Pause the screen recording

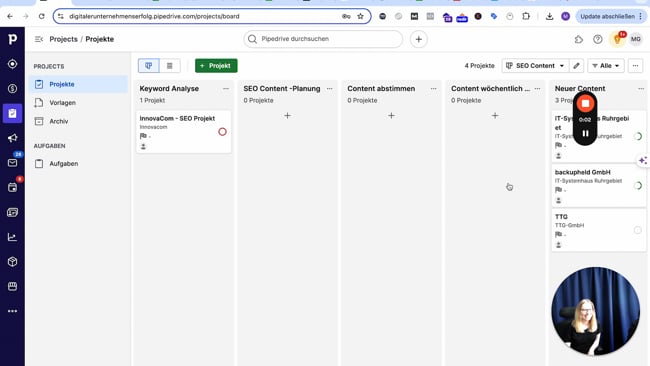(x=585, y=133)
